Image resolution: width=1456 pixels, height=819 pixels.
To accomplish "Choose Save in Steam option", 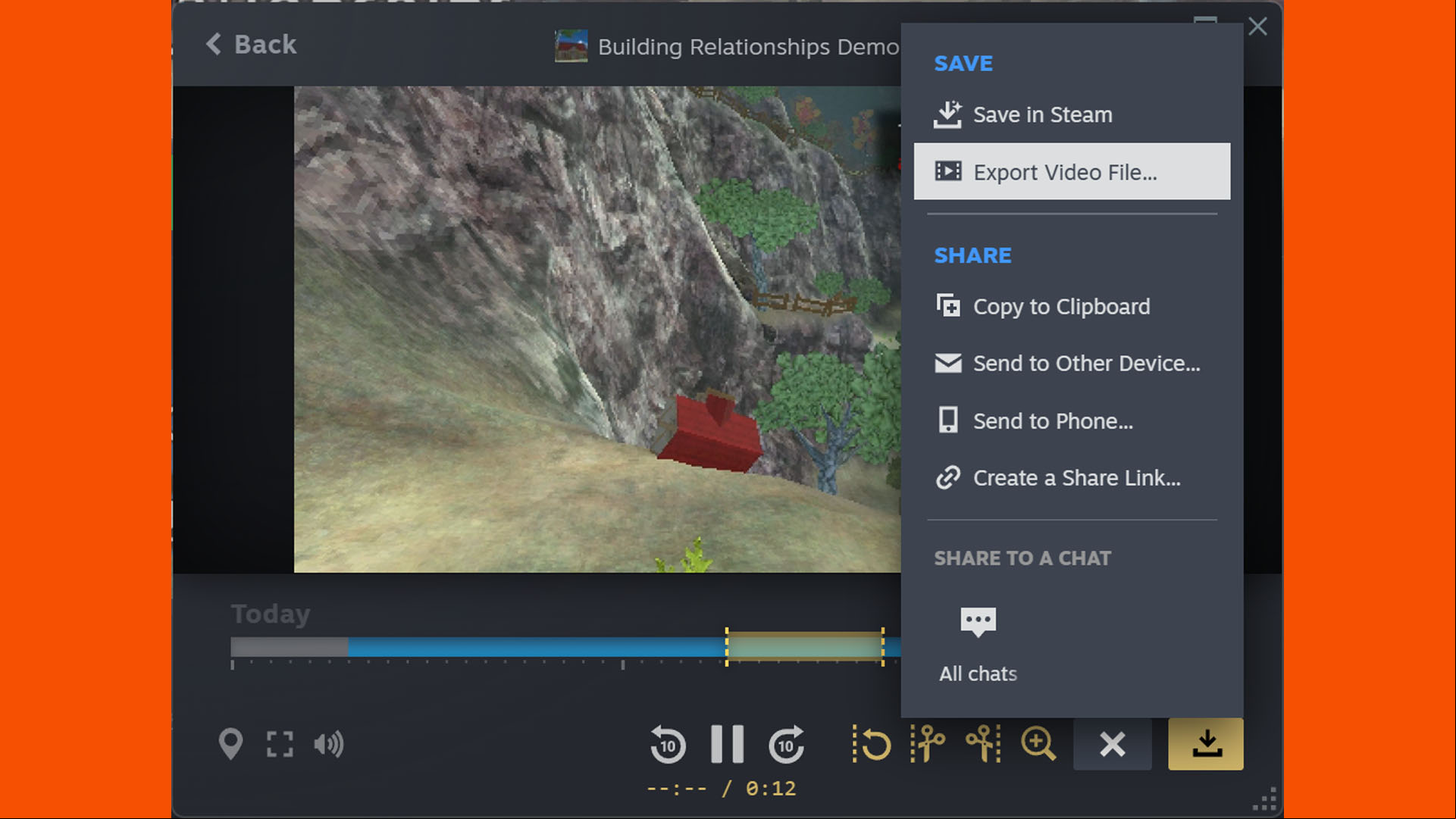I will (x=1072, y=114).
